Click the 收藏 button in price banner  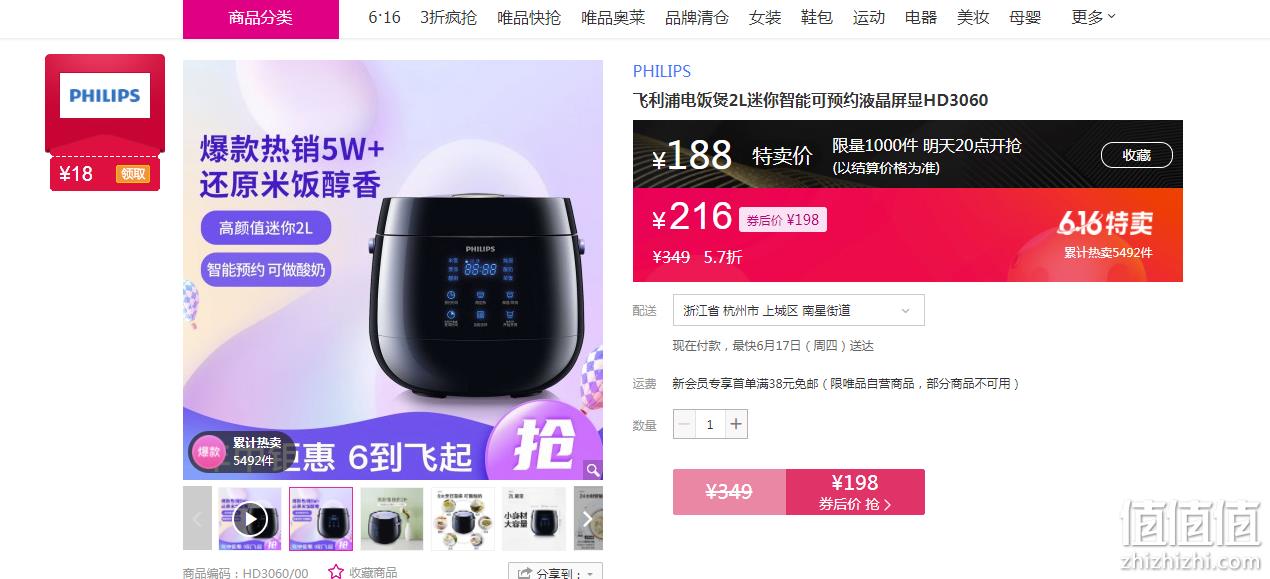[1137, 155]
